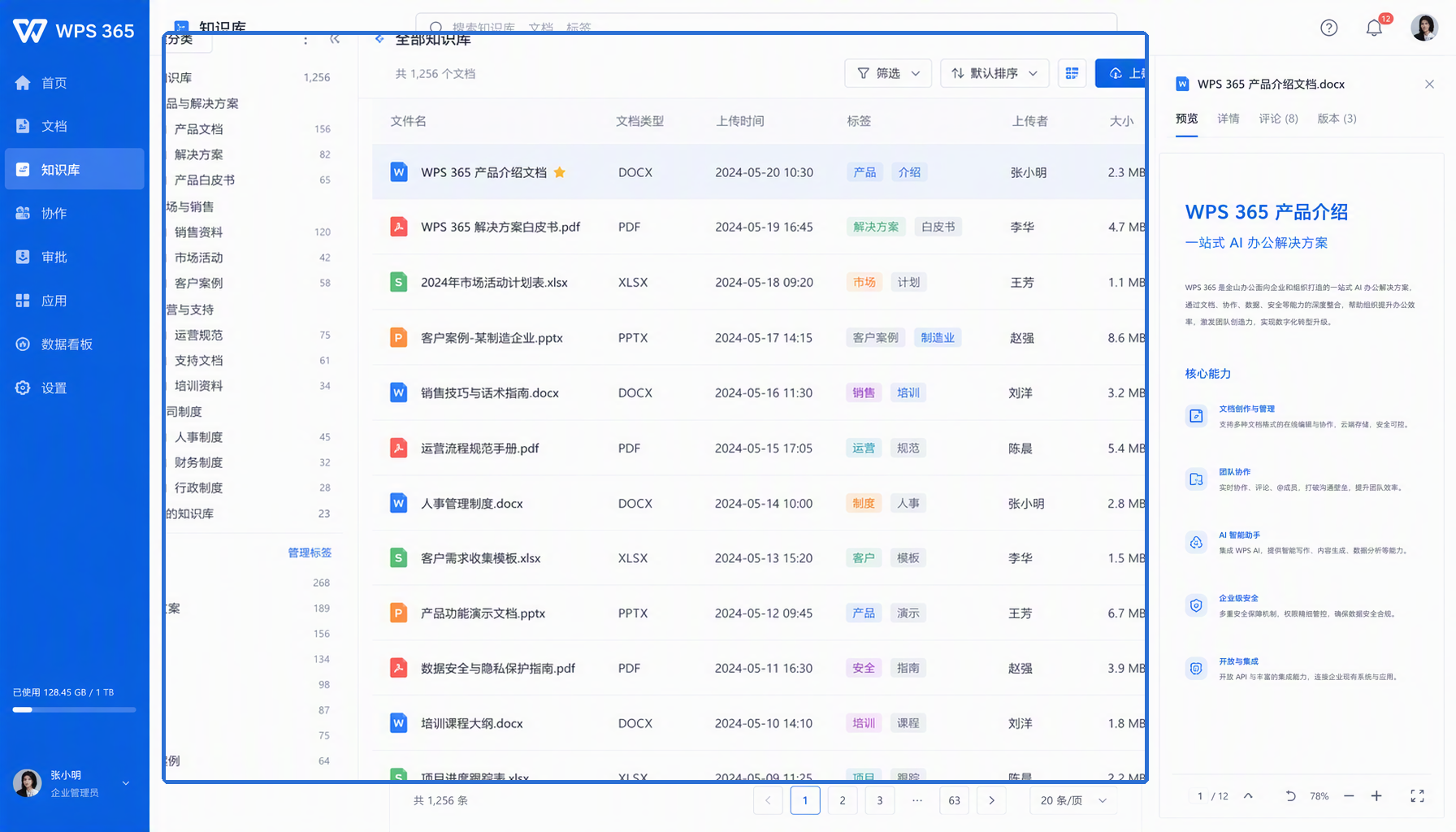Open the 默认排序 sort dropdown

(994, 73)
